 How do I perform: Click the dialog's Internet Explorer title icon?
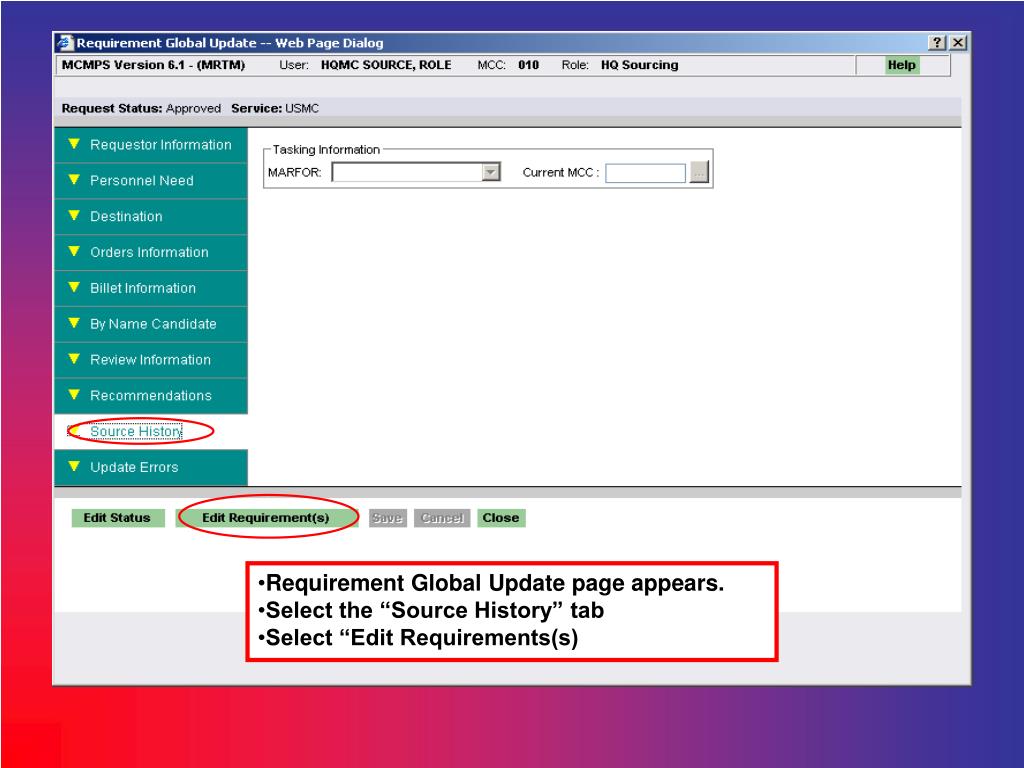coord(65,43)
